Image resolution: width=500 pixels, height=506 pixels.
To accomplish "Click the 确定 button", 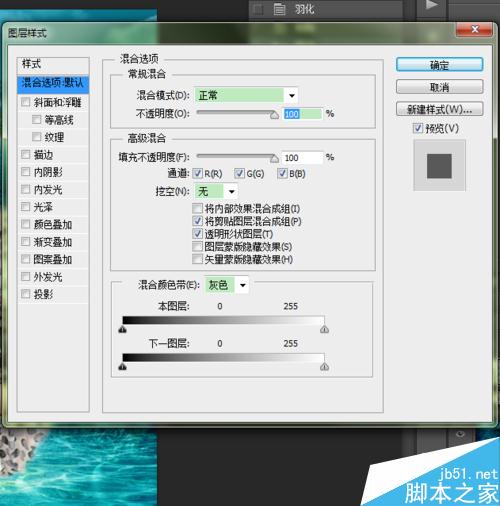I will [440, 65].
